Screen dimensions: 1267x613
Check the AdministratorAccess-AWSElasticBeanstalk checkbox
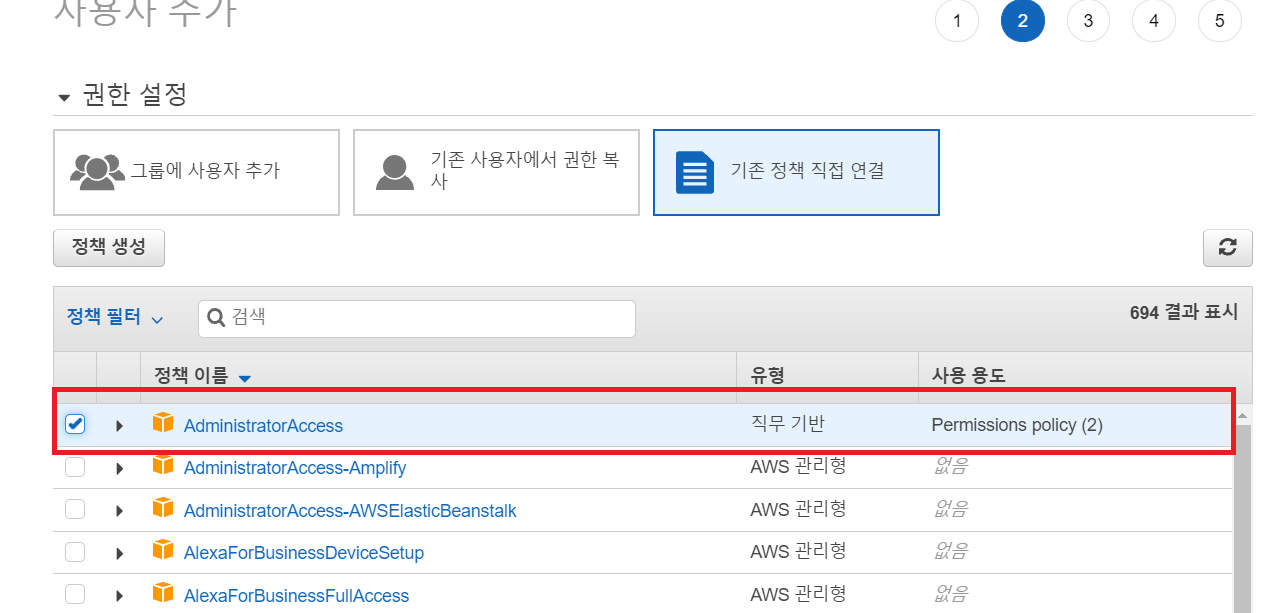coord(75,509)
